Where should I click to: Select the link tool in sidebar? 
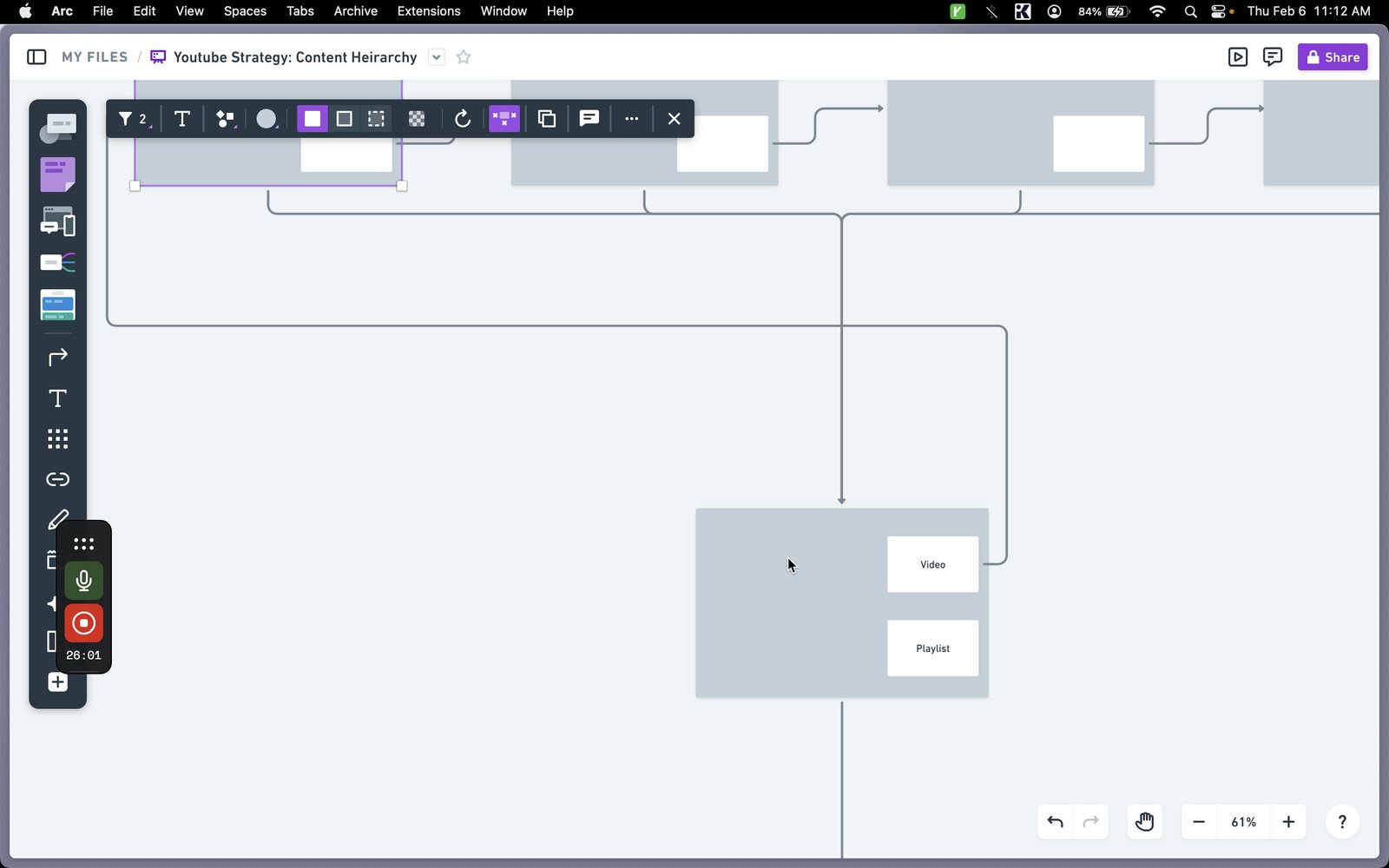pos(58,479)
